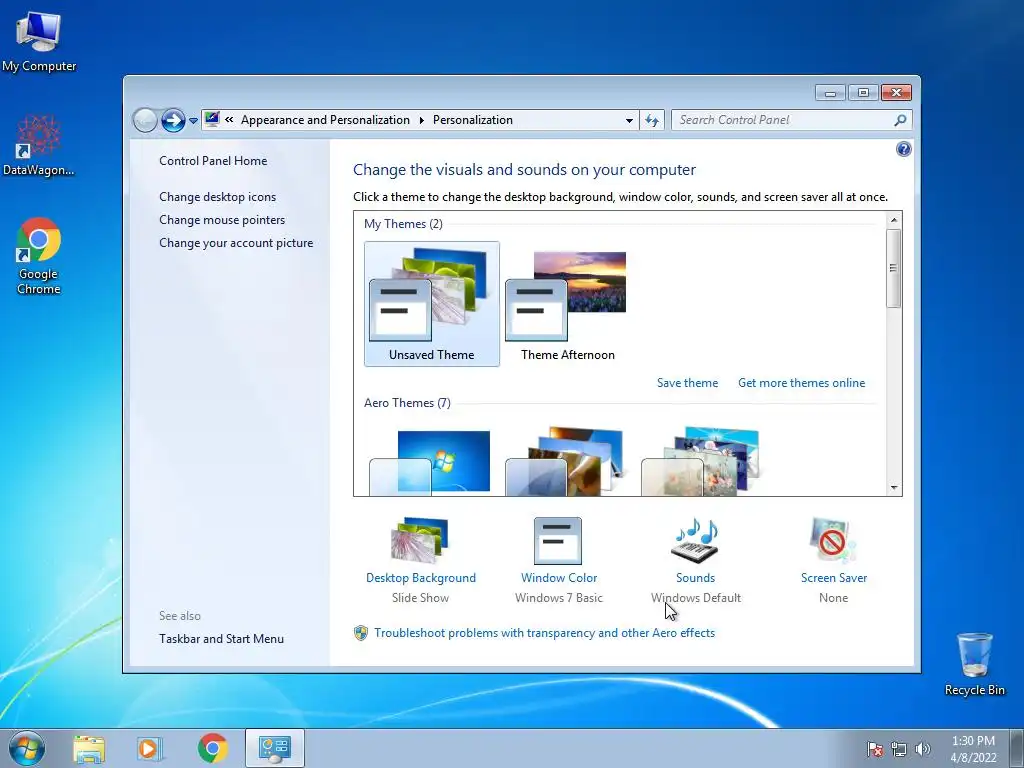Click the shield icon beside Troubleshoot link
1024x768 pixels.
[360, 633]
